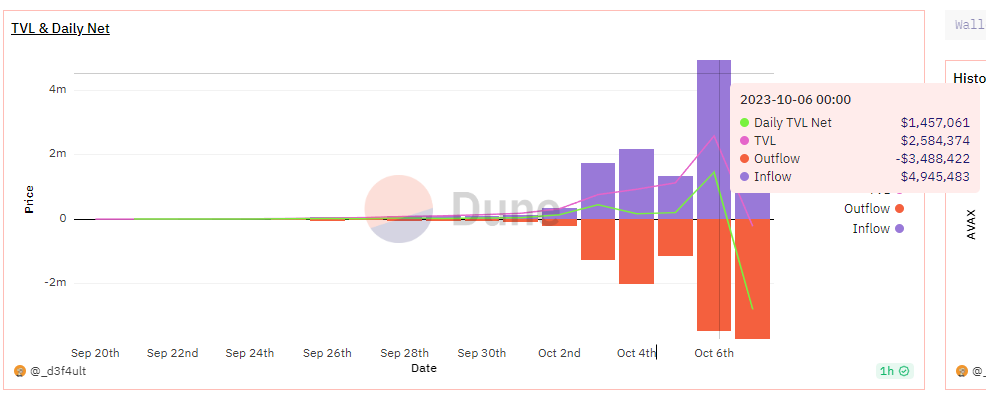Click the Sep 20th x-axis label
The height and width of the screenshot is (397, 986).
95,353
